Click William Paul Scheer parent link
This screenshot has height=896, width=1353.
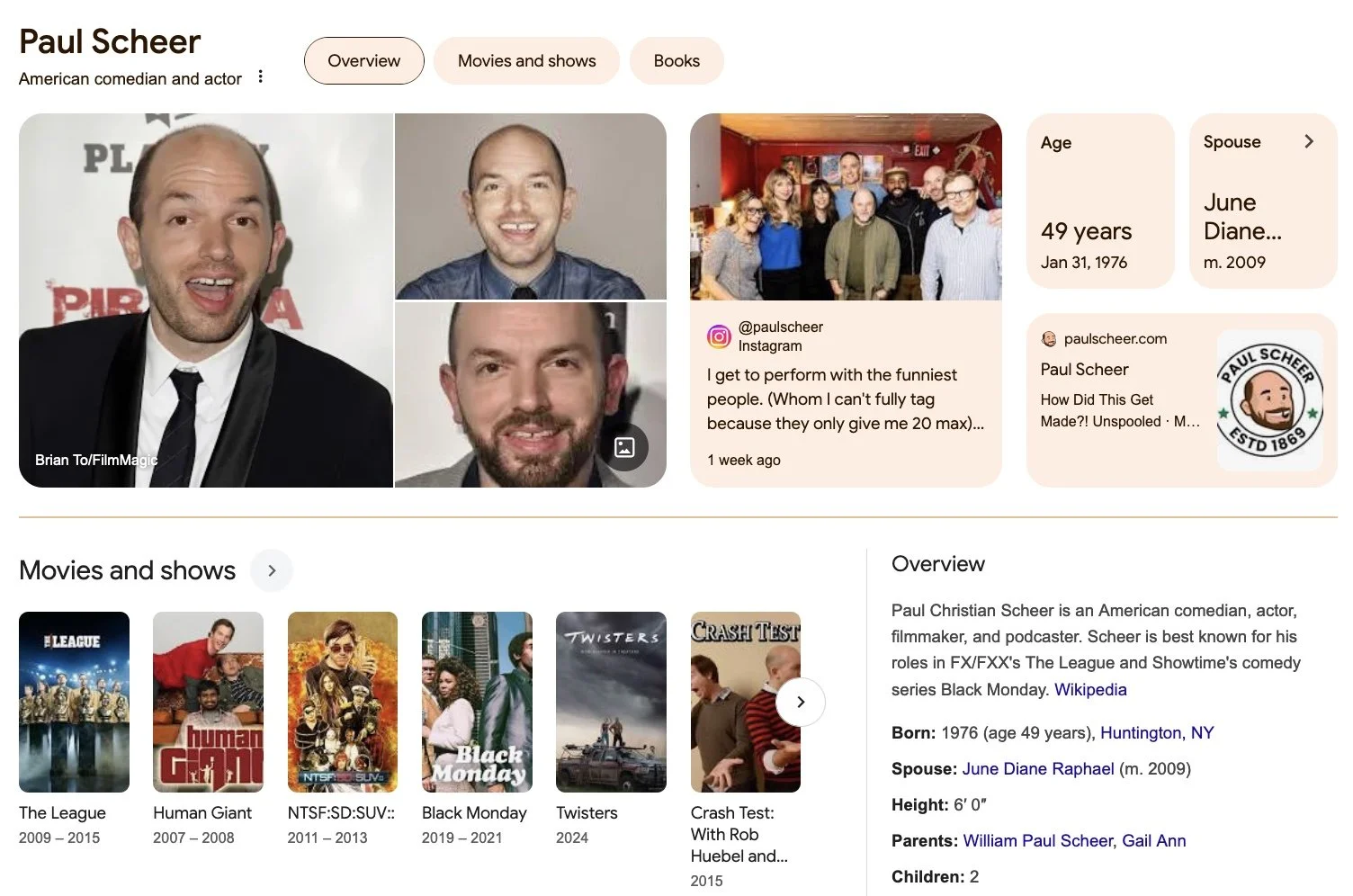click(x=1037, y=840)
